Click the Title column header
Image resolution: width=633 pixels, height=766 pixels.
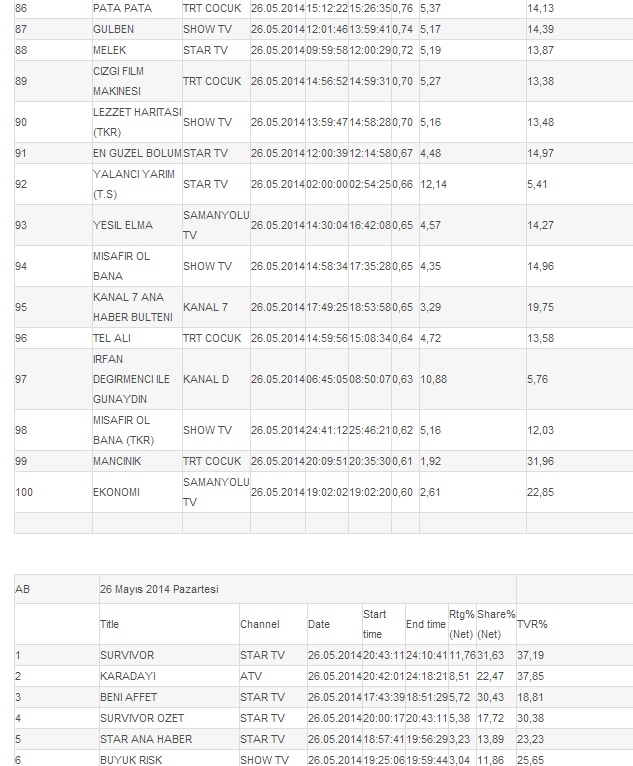(x=109, y=624)
